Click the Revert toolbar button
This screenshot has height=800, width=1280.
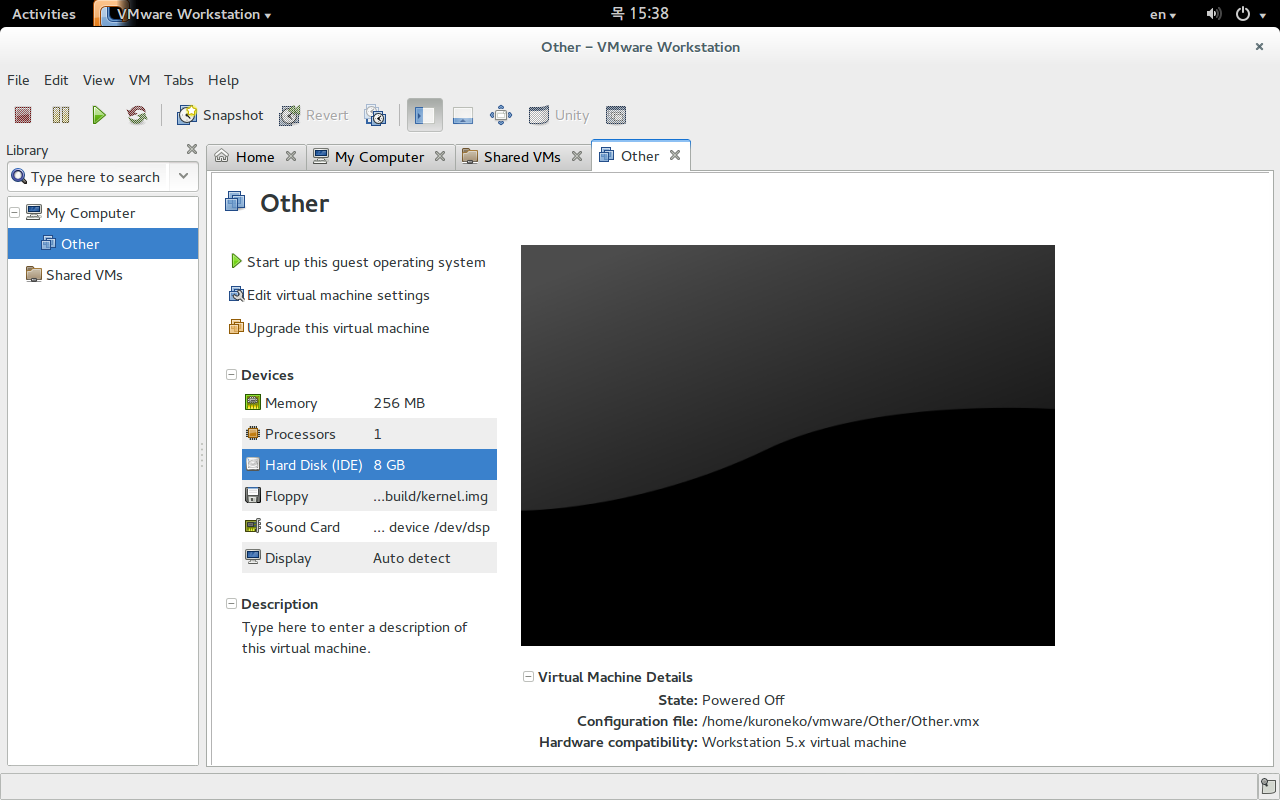[x=314, y=115]
